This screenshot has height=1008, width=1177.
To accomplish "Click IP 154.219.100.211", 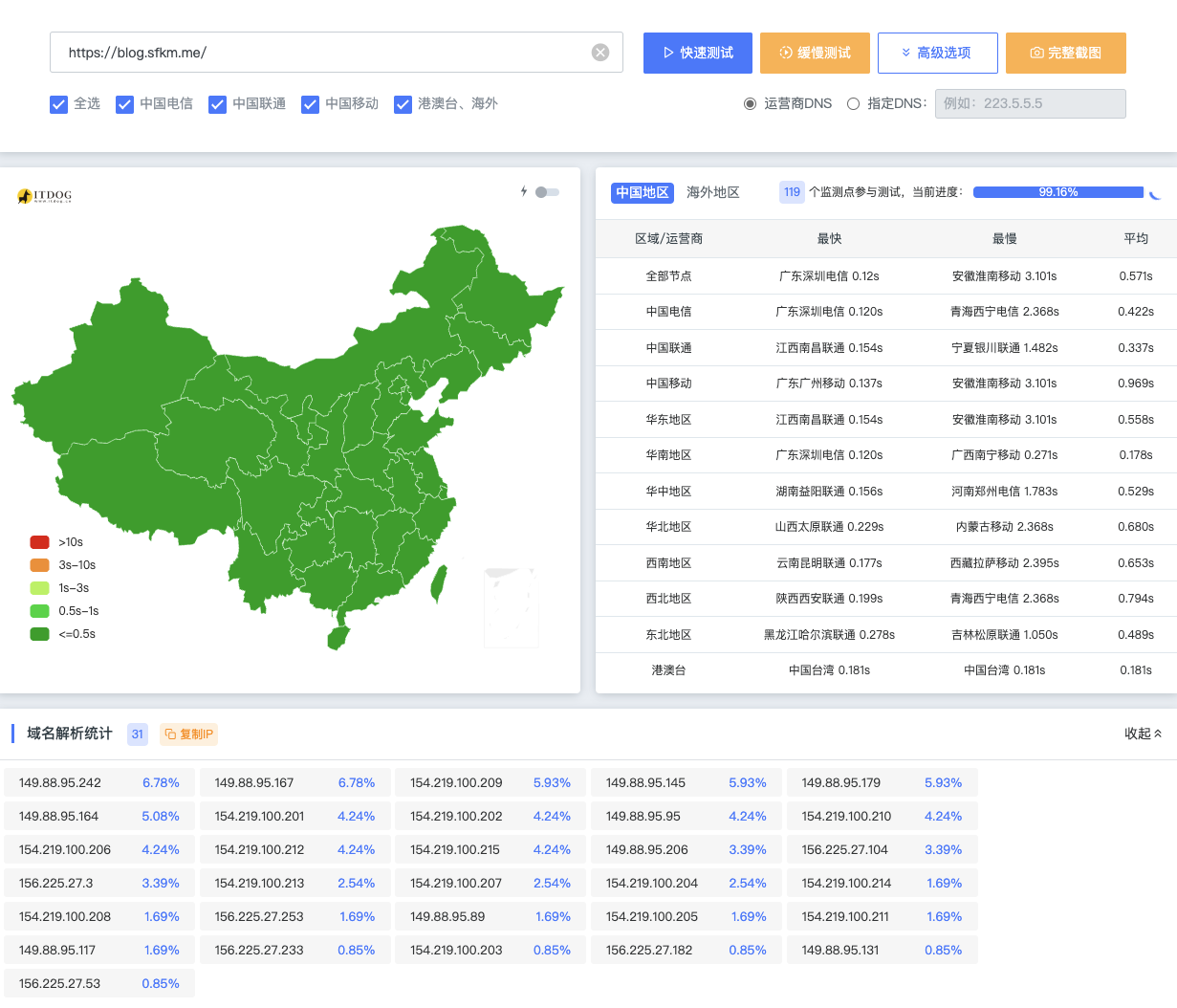I will [x=845, y=917].
